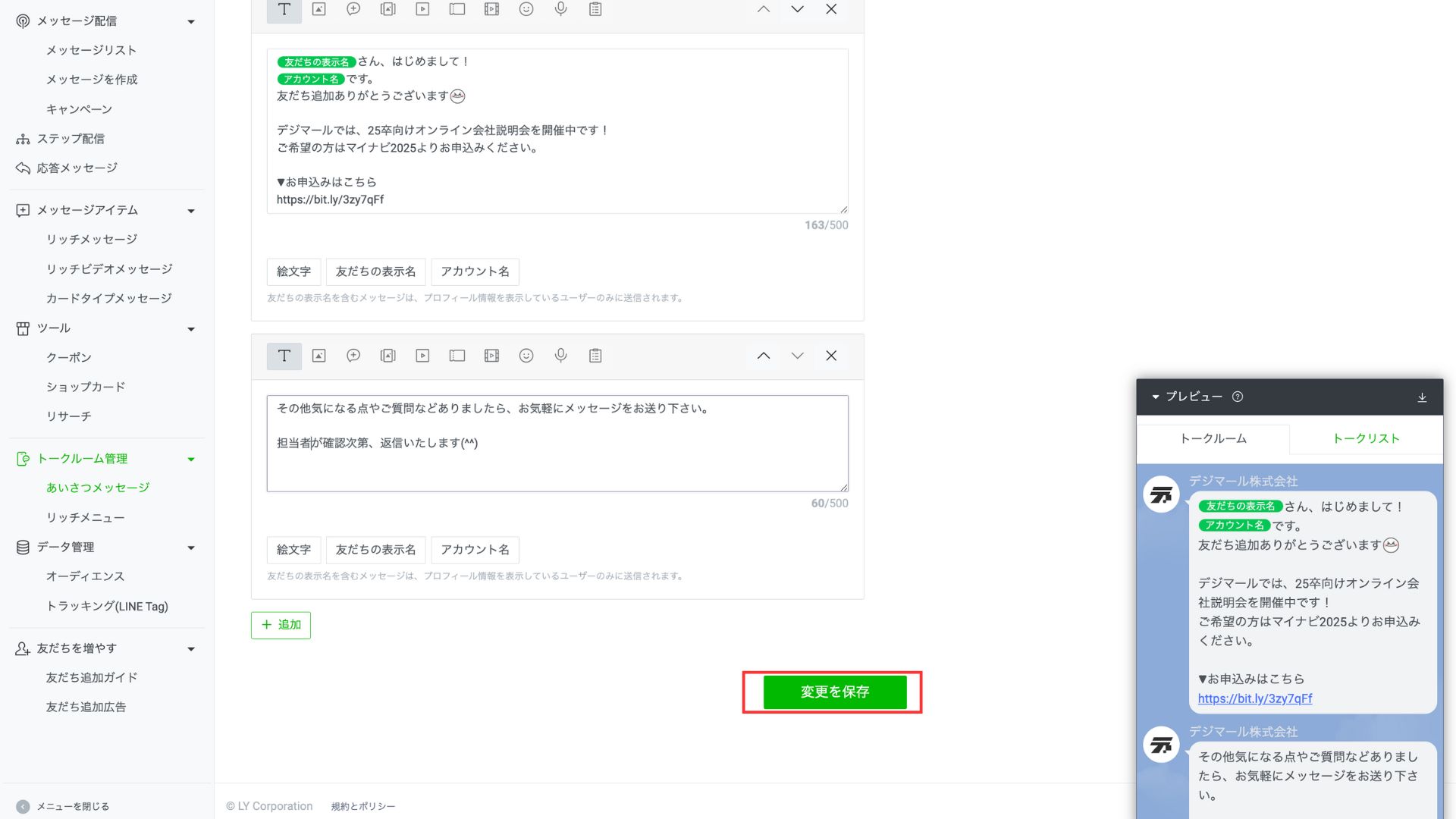
Task: Open the https://bit.ly/3zy7qFf link in the preview
Action: coord(1255,698)
